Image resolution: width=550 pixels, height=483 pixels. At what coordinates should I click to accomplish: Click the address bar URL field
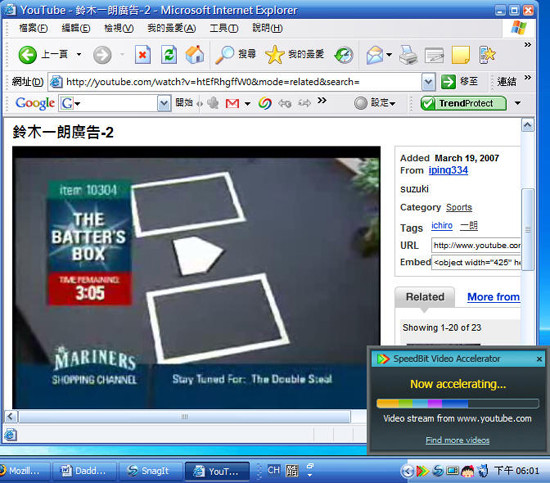coord(235,82)
